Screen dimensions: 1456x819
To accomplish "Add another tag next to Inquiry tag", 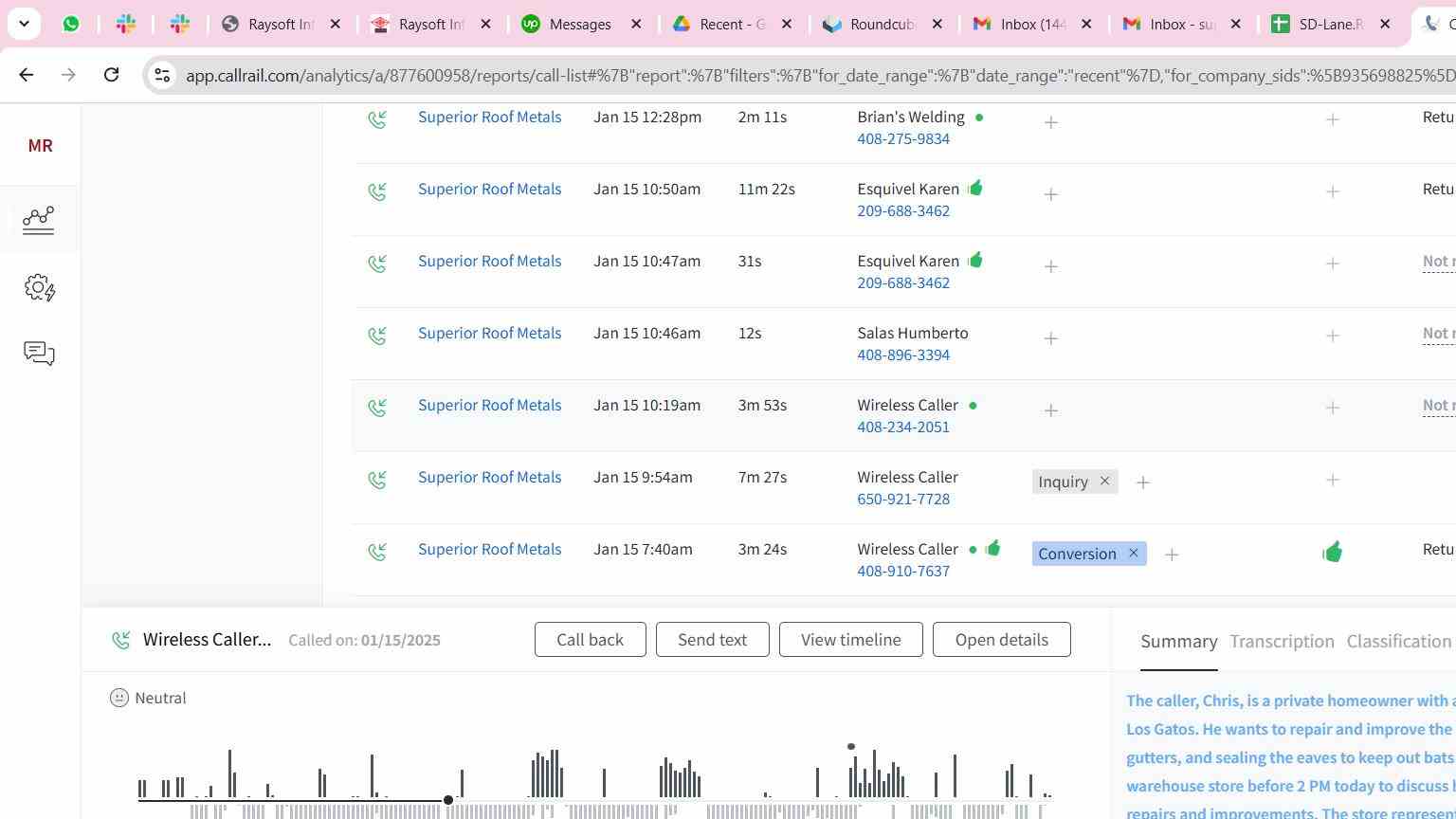I will click(1143, 482).
